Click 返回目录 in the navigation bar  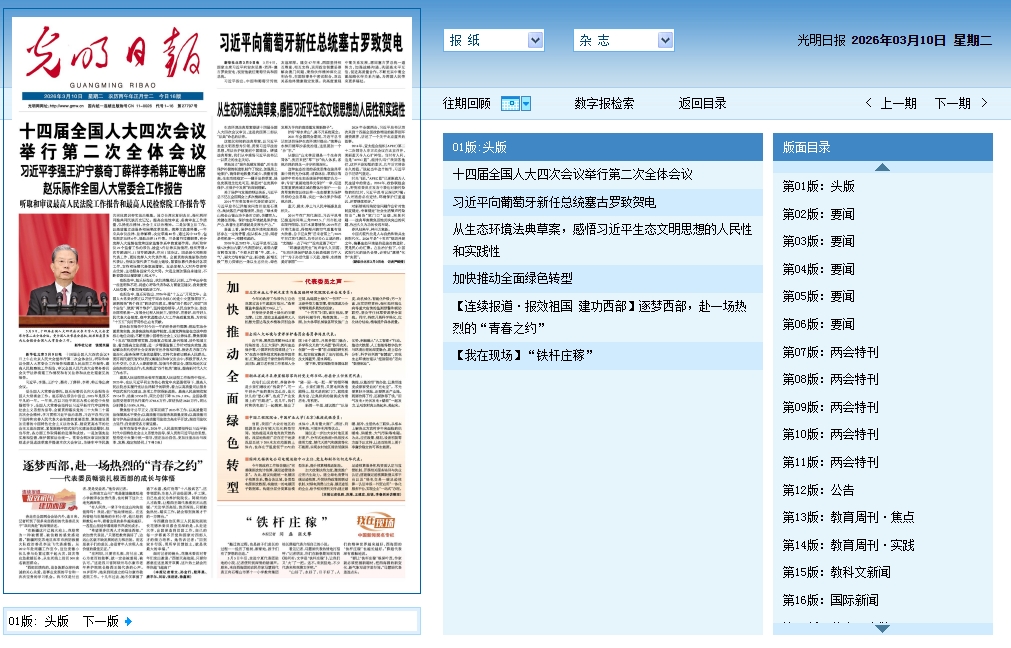click(x=702, y=103)
